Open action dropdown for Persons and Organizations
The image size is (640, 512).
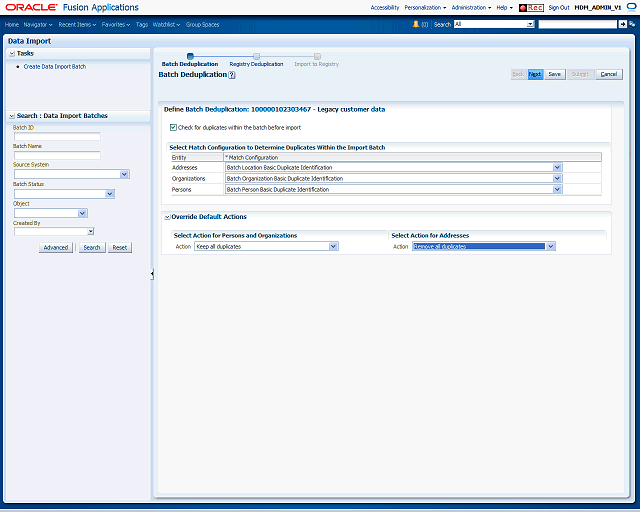tap(333, 246)
